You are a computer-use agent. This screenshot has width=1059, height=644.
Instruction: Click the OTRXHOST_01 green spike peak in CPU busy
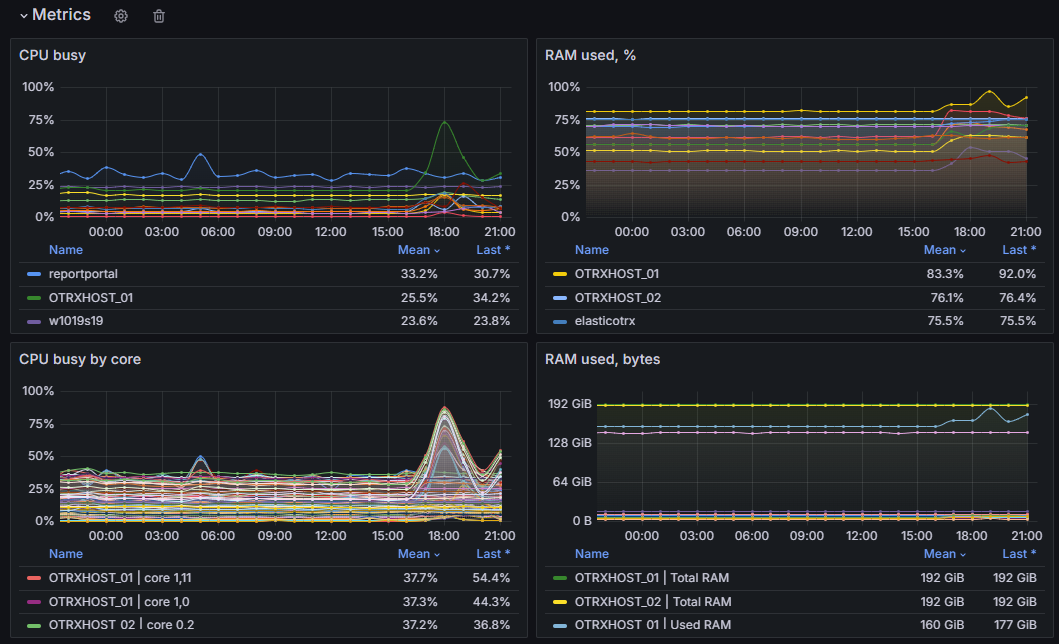(x=444, y=122)
